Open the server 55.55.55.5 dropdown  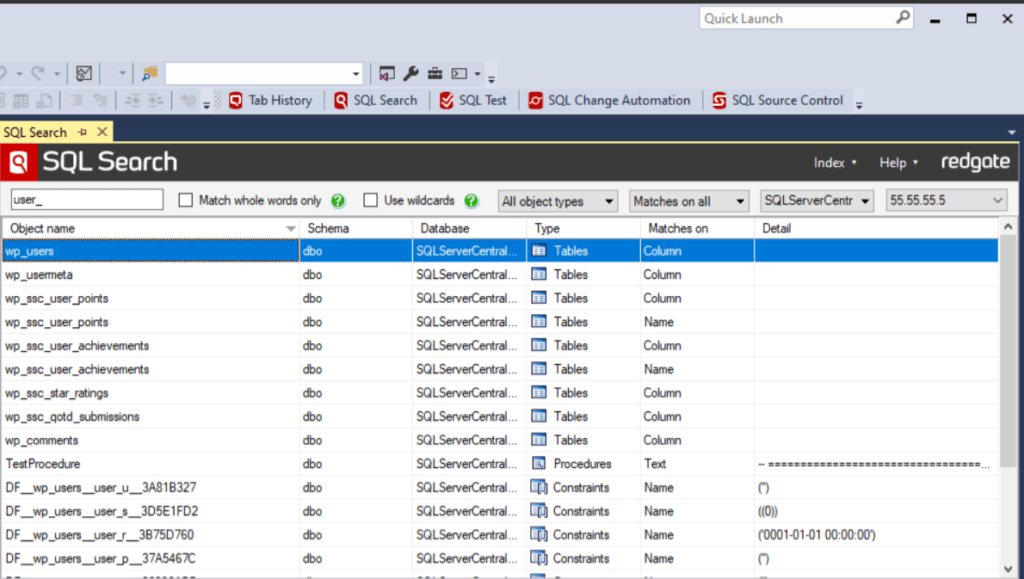click(x=945, y=200)
